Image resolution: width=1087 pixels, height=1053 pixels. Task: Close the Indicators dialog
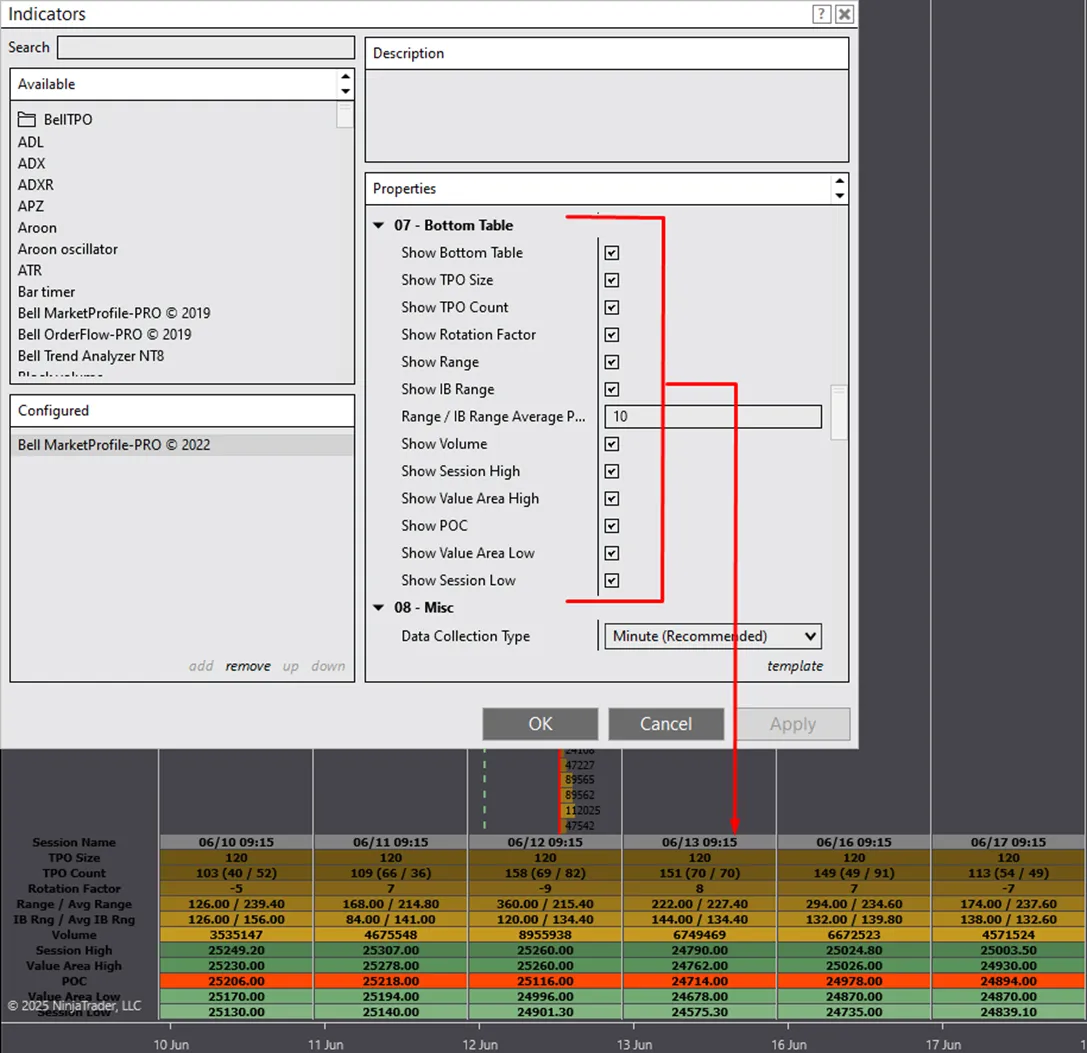845,14
